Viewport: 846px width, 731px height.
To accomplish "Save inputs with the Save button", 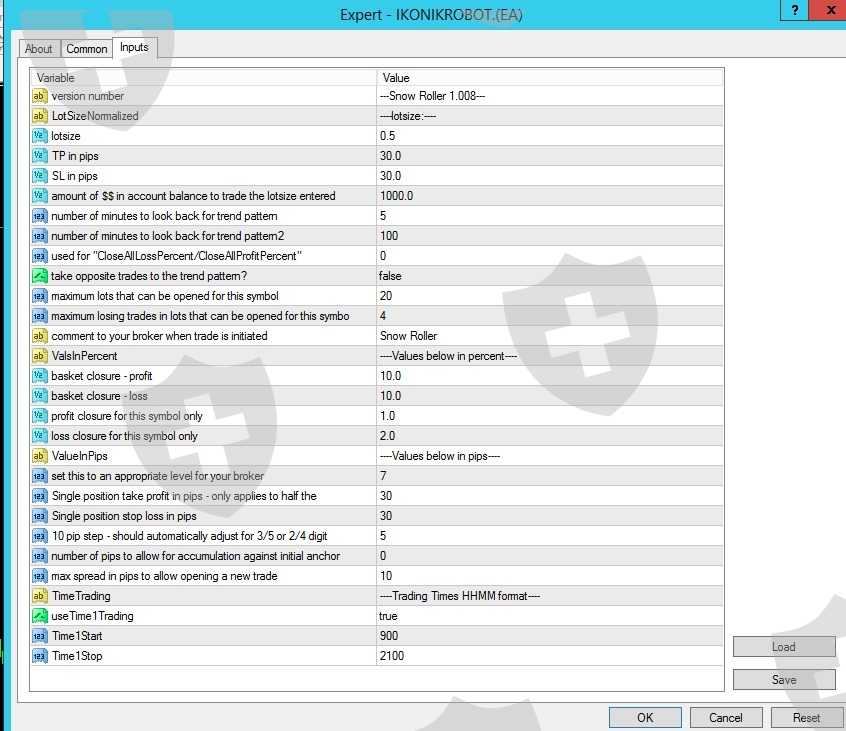I will coord(784,680).
